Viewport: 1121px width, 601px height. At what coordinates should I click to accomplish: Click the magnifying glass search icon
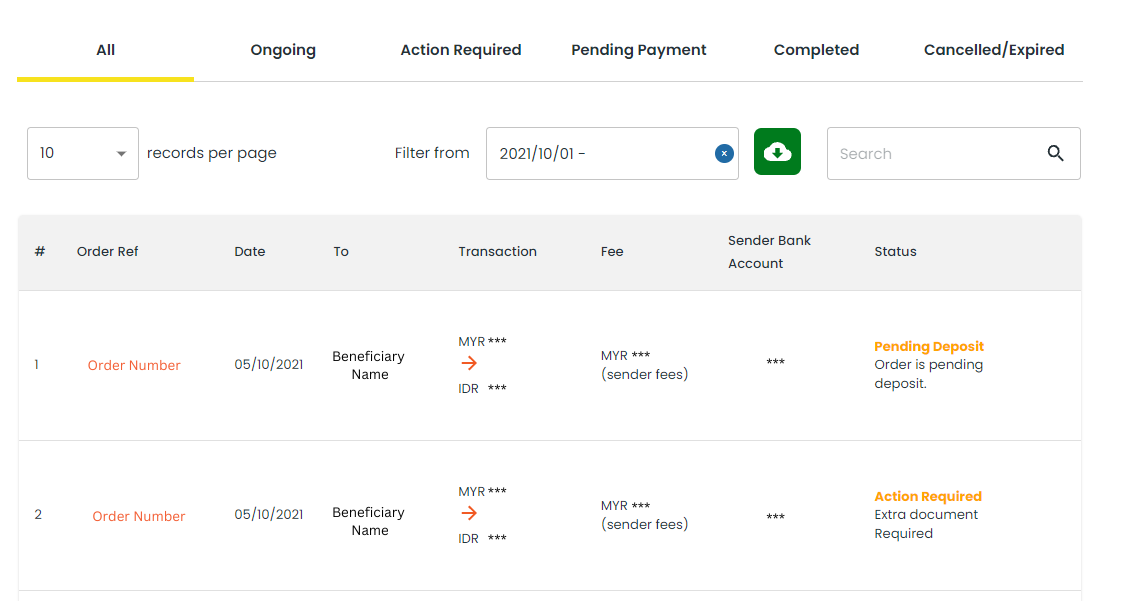[1055, 153]
